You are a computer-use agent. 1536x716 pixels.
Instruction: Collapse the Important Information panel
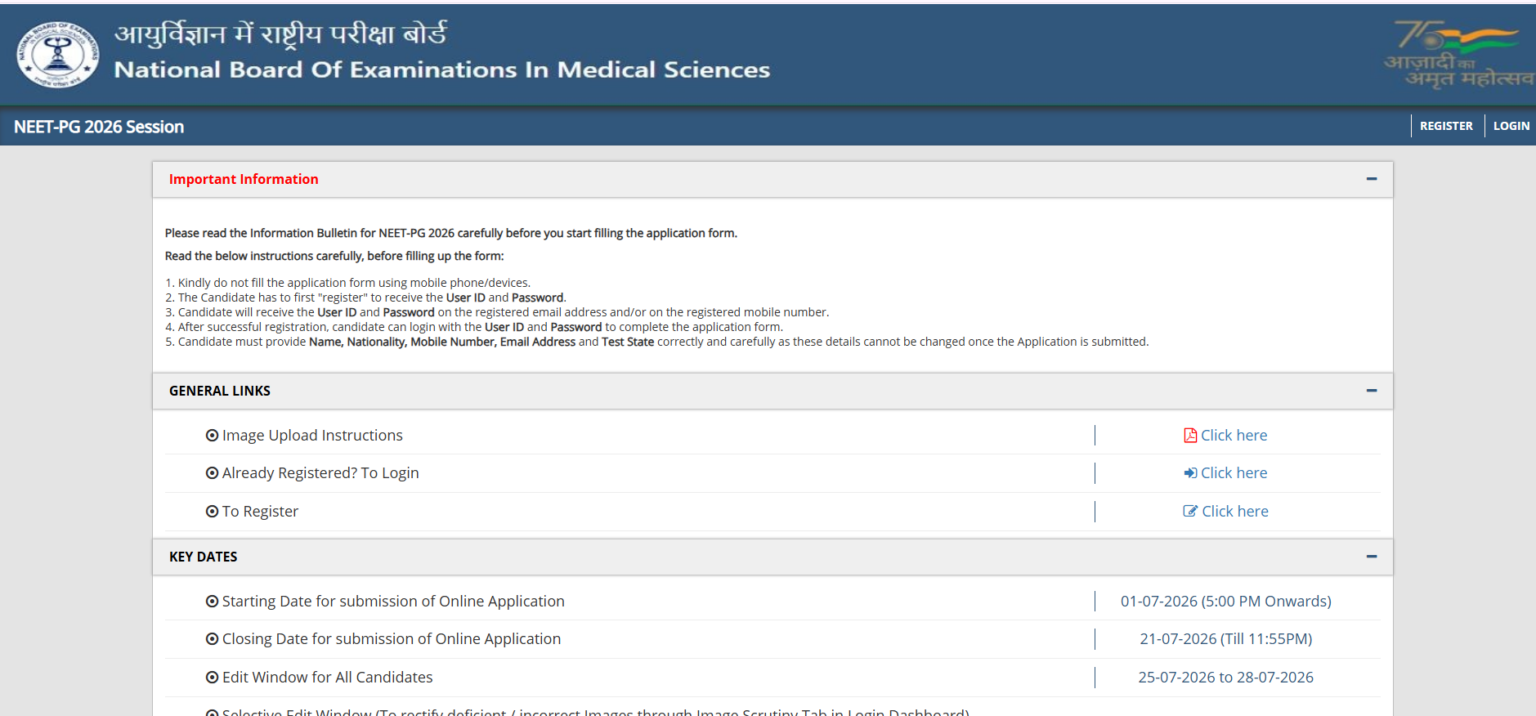tap(1372, 179)
